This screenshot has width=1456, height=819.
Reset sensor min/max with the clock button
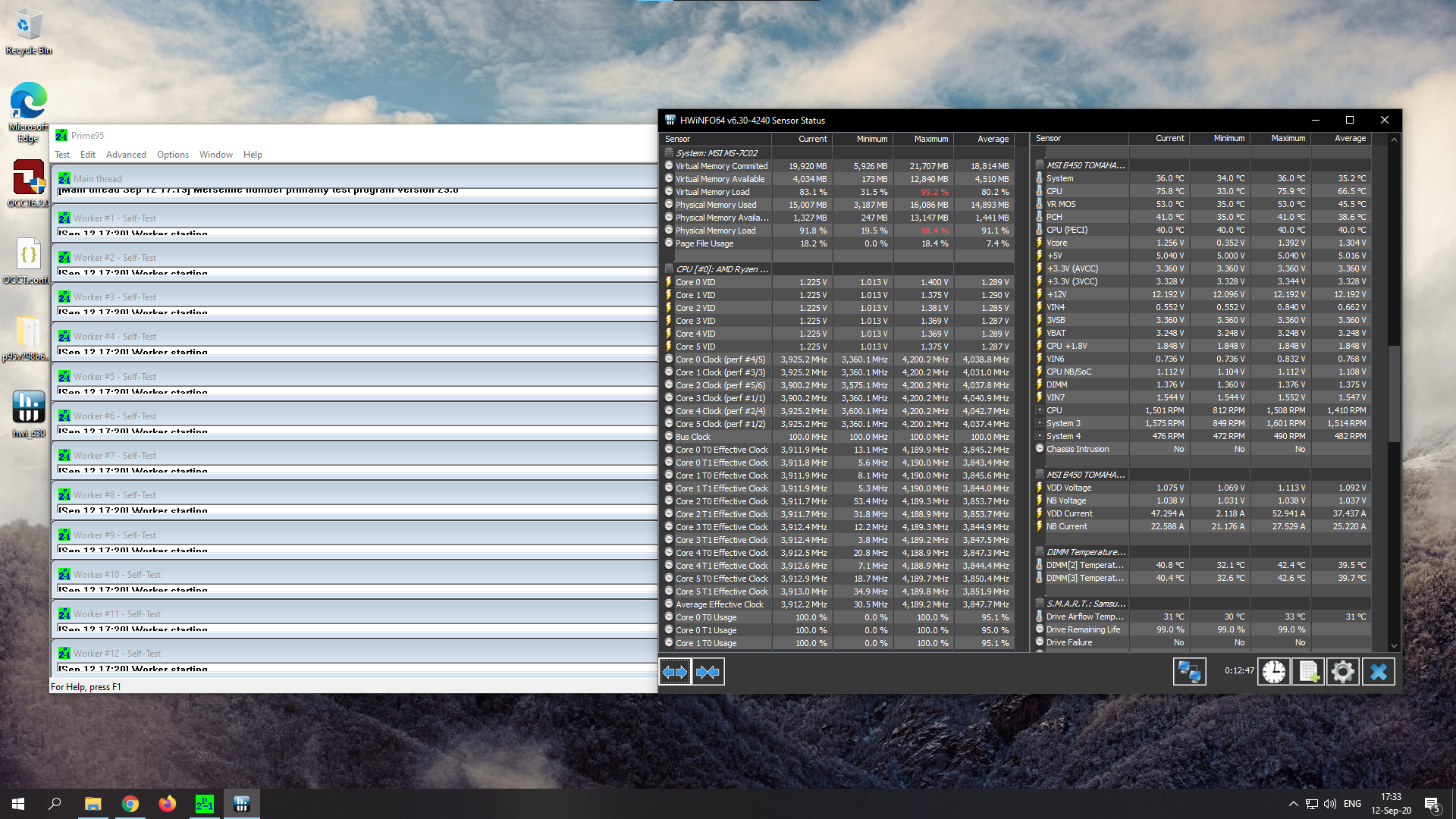pyautogui.click(x=1274, y=672)
